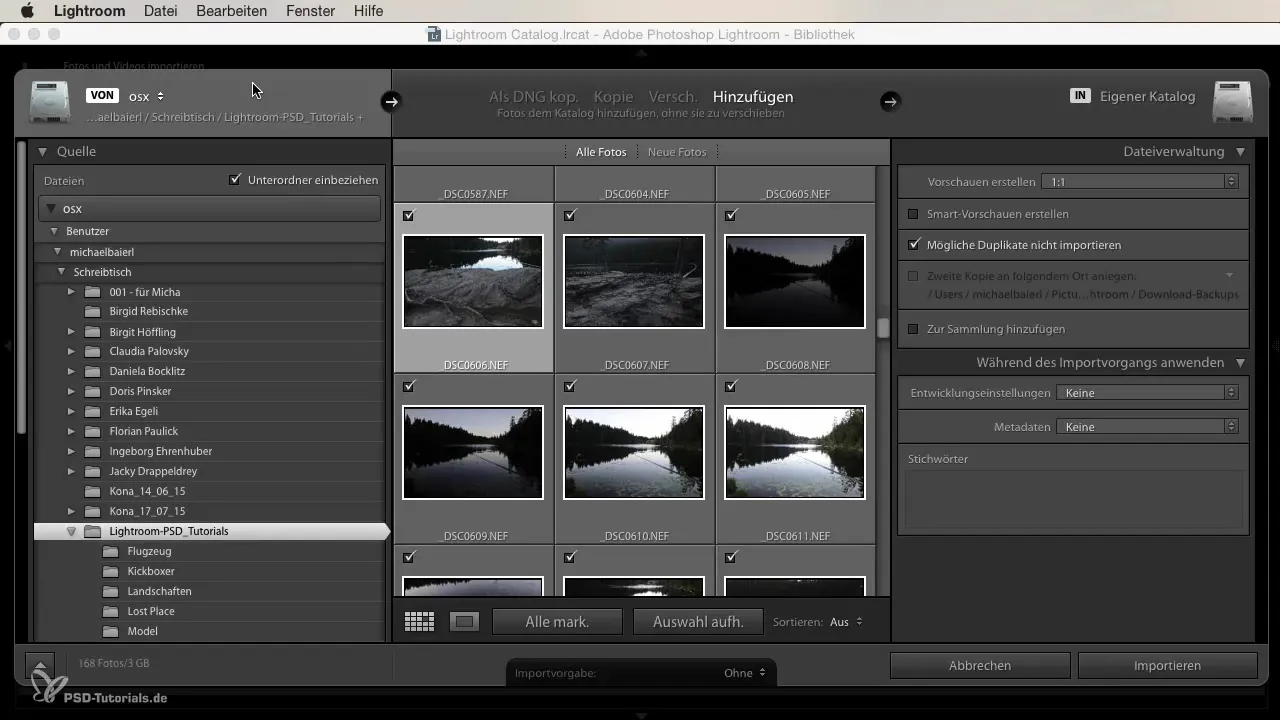Click Alle mark. button
This screenshot has height=720, width=1280.
tap(557, 622)
